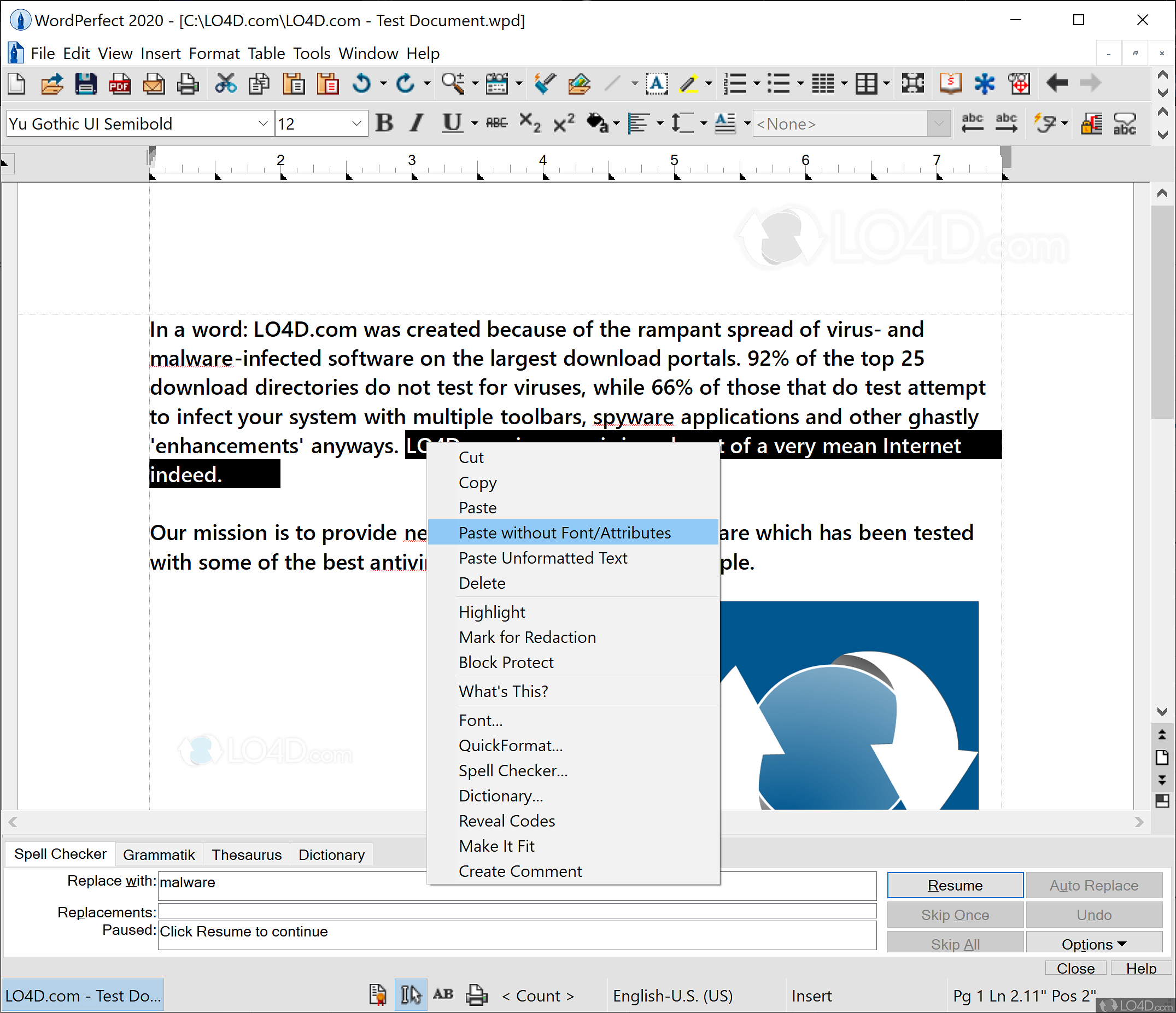Click the Resume button

955,885
